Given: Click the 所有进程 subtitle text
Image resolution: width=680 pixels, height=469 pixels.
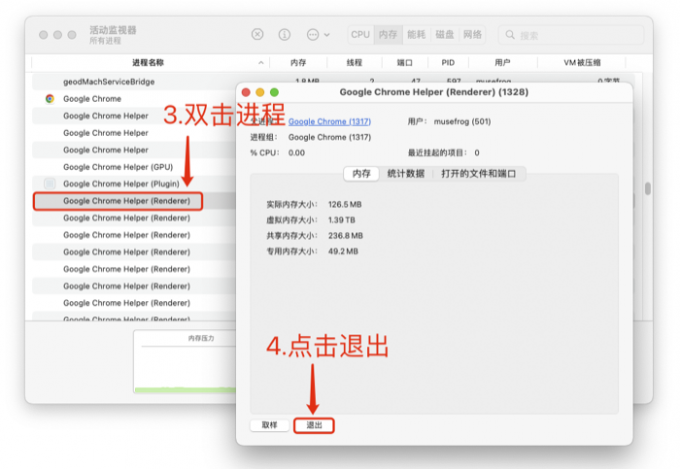Looking at the screenshot, I should click(105, 41).
